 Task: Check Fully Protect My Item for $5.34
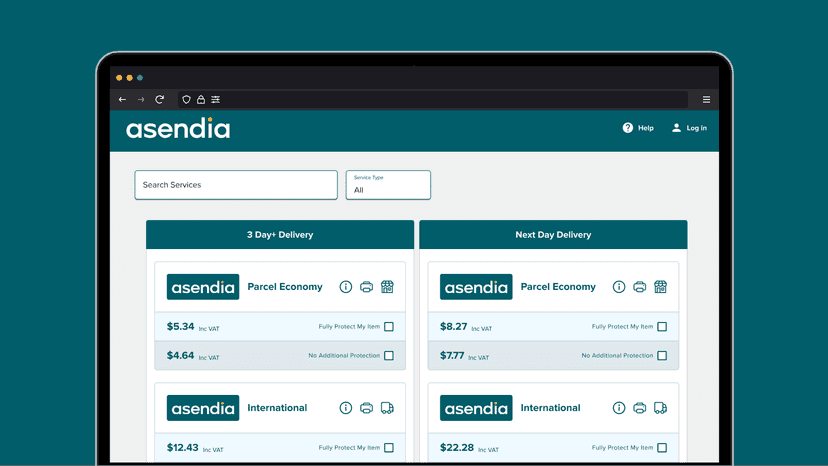389,327
